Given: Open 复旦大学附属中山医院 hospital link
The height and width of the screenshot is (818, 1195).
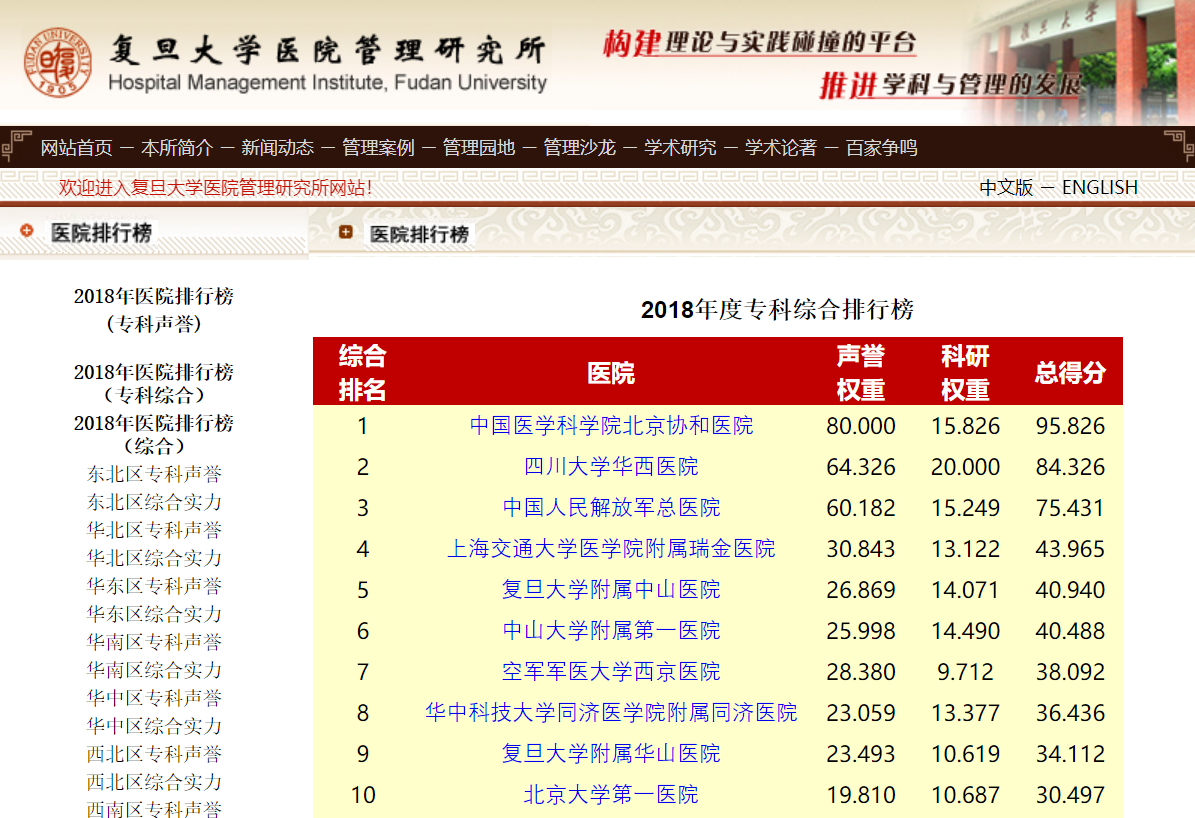Looking at the screenshot, I should coord(610,590).
